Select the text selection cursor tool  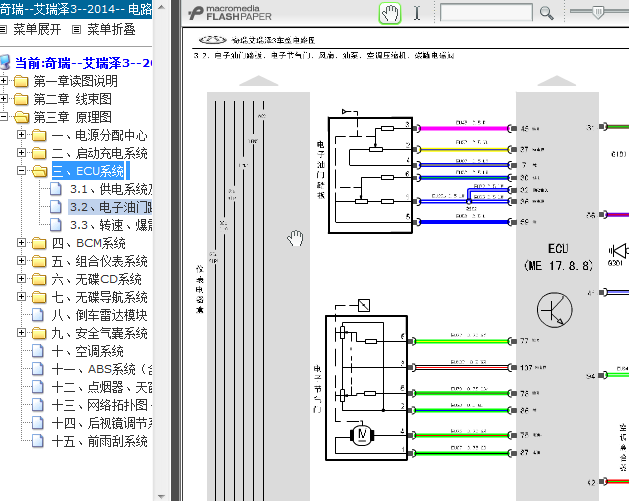(x=417, y=13)
